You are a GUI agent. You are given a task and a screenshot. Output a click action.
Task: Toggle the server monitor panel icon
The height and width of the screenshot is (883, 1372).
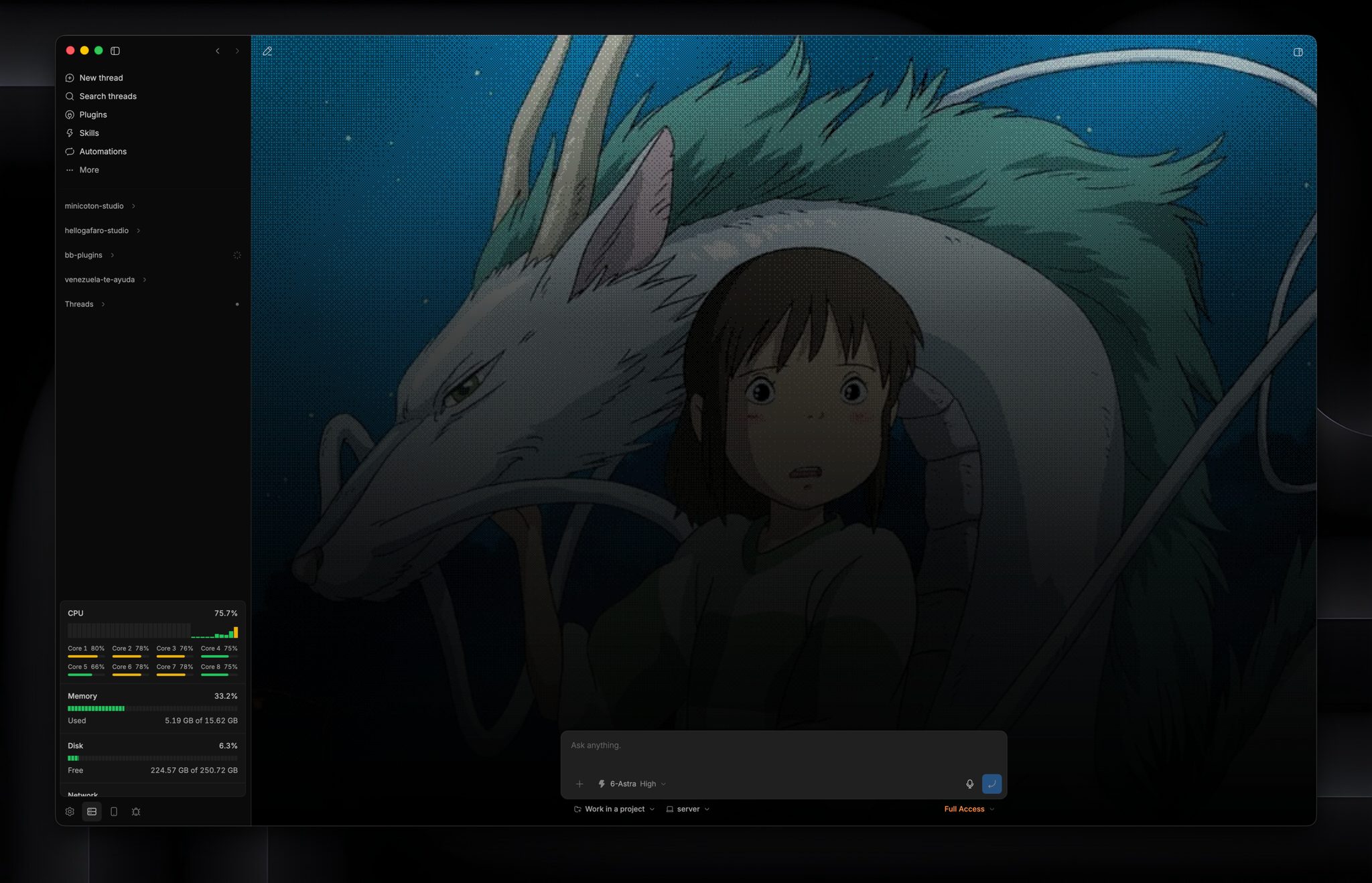click(x=92, y=811)
